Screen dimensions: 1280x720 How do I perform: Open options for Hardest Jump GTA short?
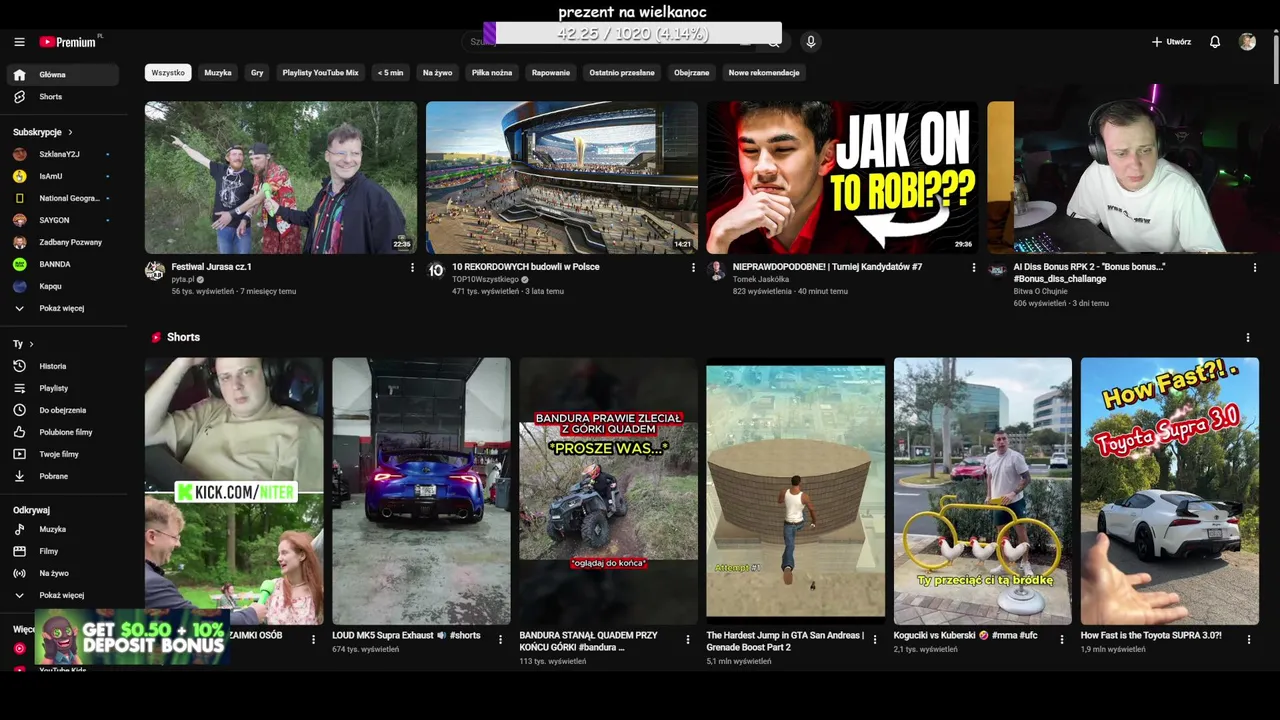(x=875, y=640)
